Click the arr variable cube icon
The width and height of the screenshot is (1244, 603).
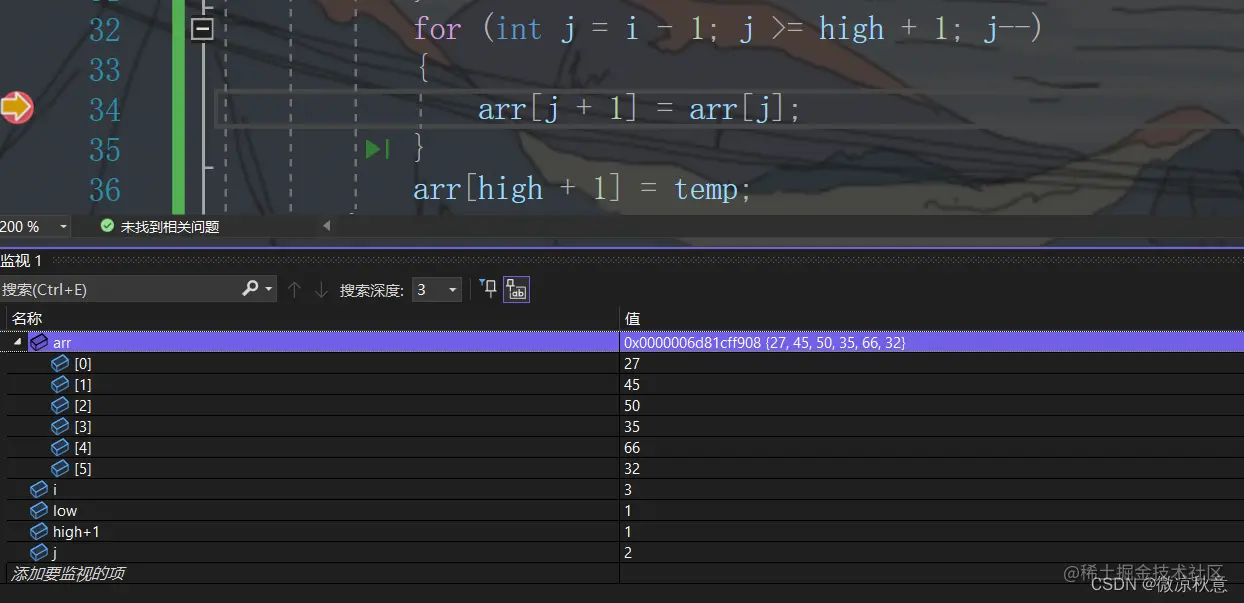coord(39,342)
